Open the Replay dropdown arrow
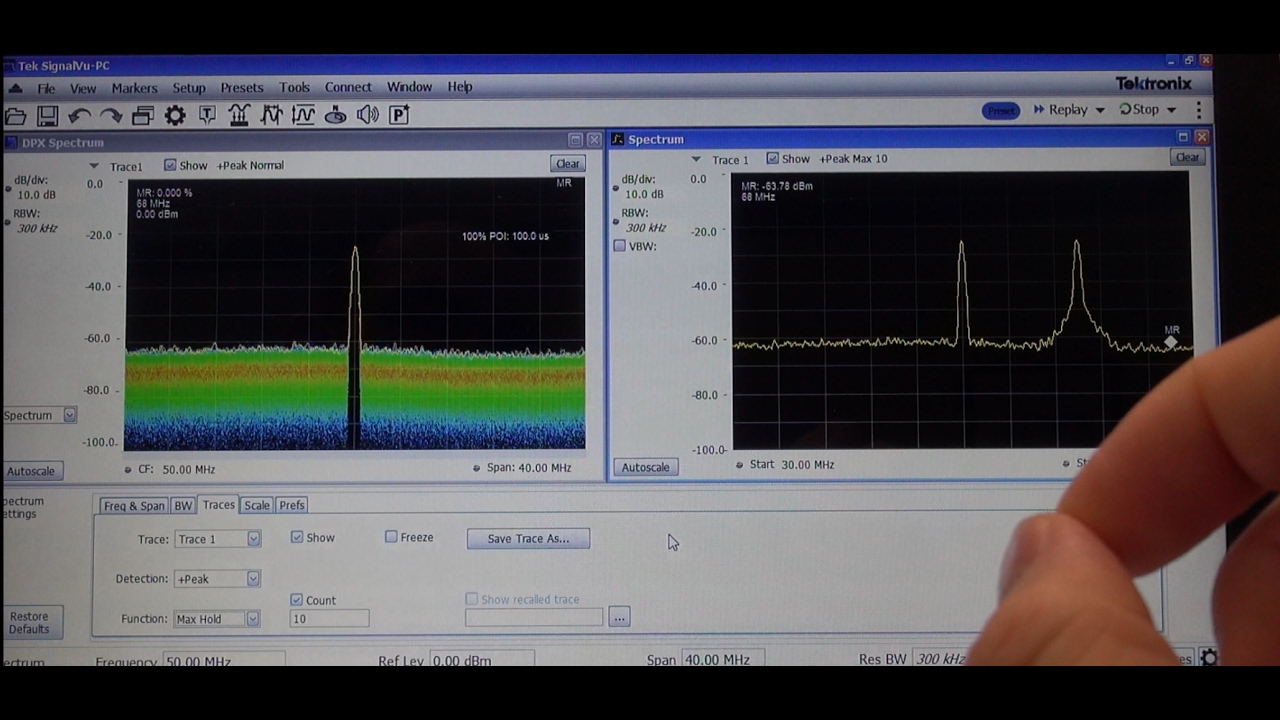 (x=1100, y=110)
